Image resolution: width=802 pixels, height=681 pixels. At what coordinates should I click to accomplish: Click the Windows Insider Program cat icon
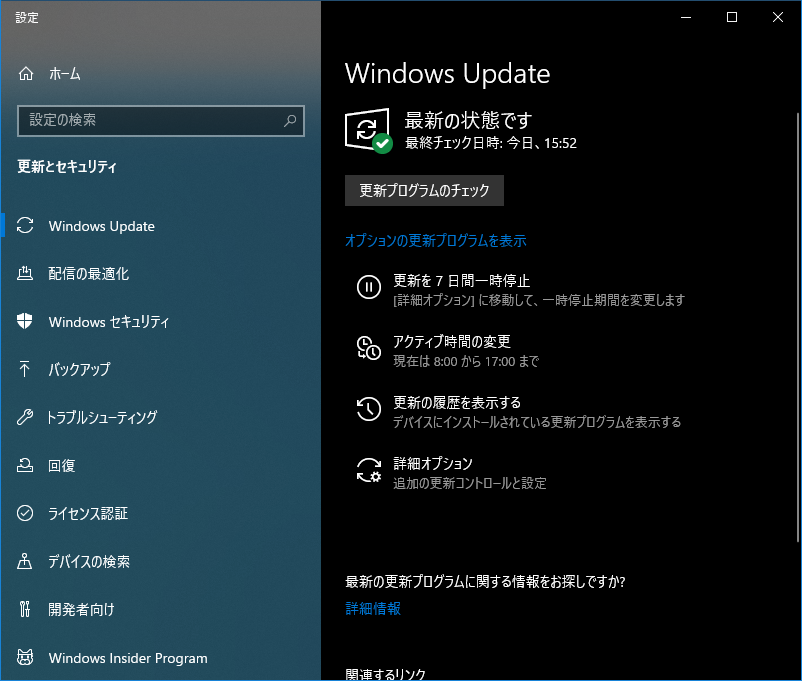pyautogui.click(x=25, y=657)
